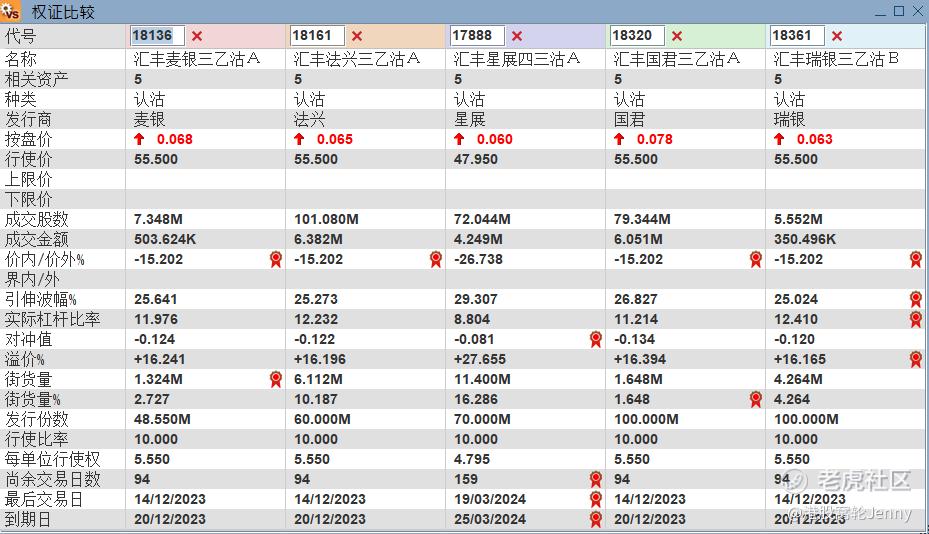Click 每单位行使权 value 4.795
Screen dimensions: 929x534
(x=472, y=459)
